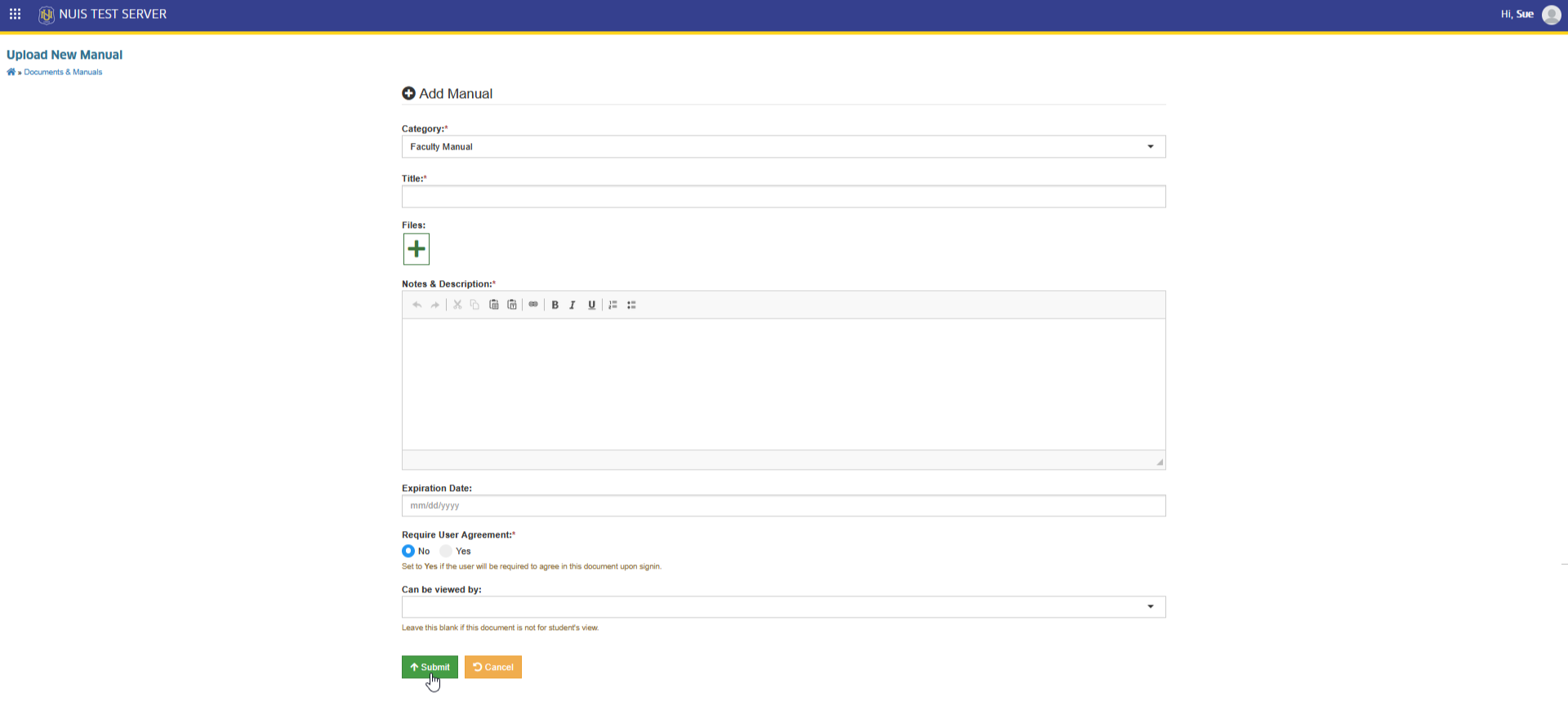Toggle bold formatting
Image resolution: width=1568 pixels, height=701 pixels.
(x=555, y=305)
